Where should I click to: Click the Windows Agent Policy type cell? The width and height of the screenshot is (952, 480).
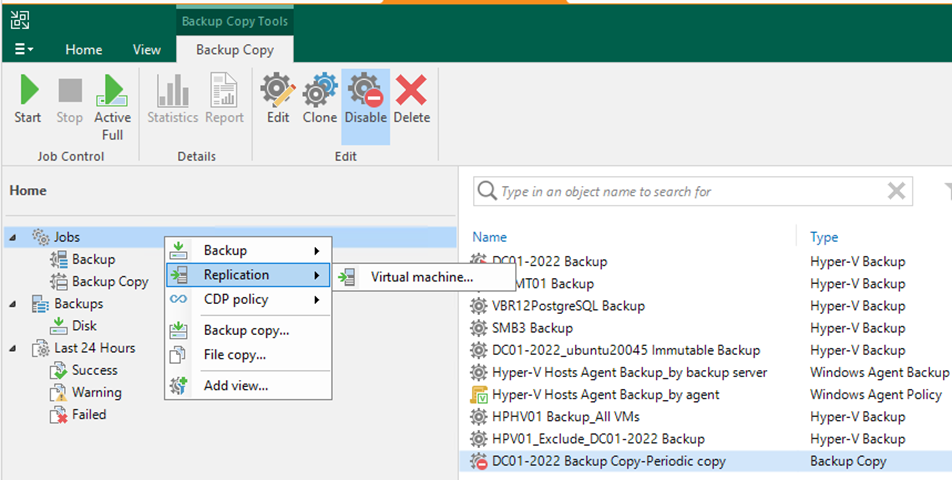pyautogui.click(x=876, y=394)
